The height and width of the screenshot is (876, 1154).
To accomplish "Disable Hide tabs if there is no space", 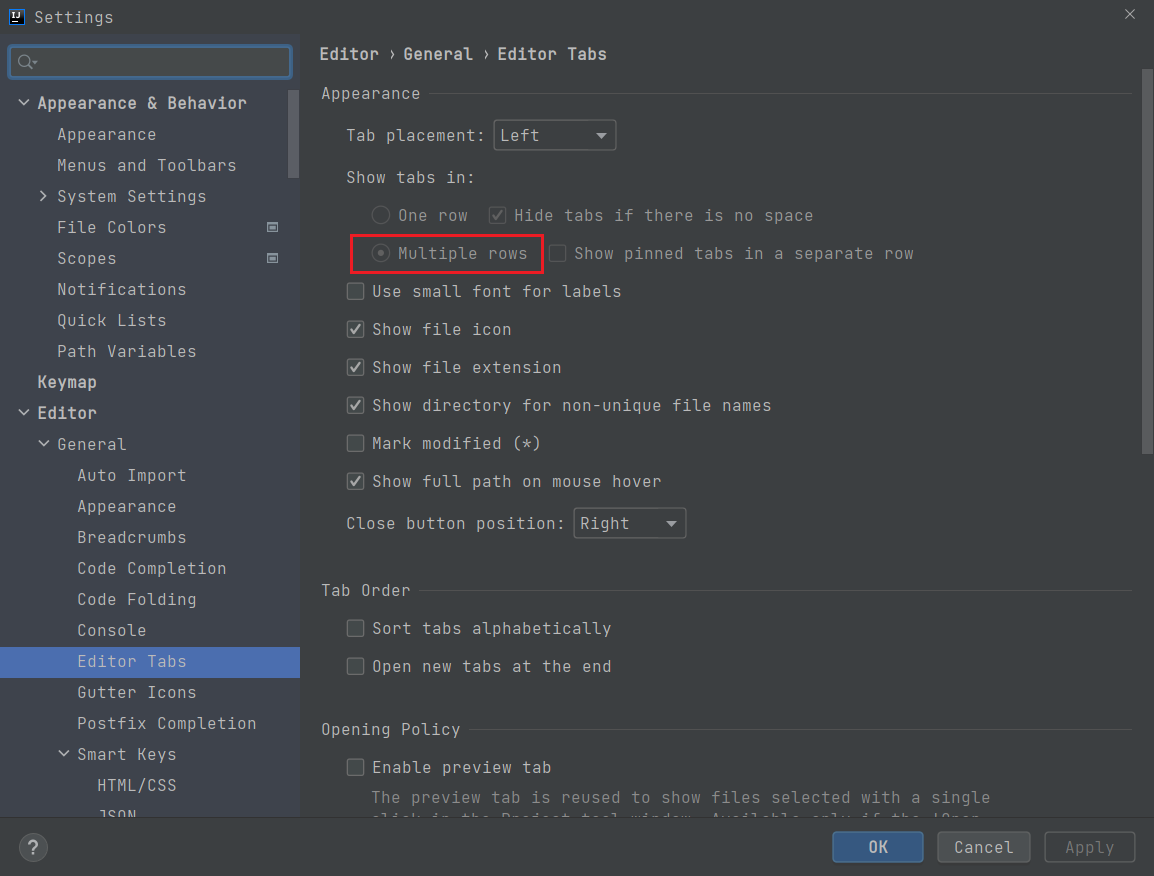I will 497,215.
